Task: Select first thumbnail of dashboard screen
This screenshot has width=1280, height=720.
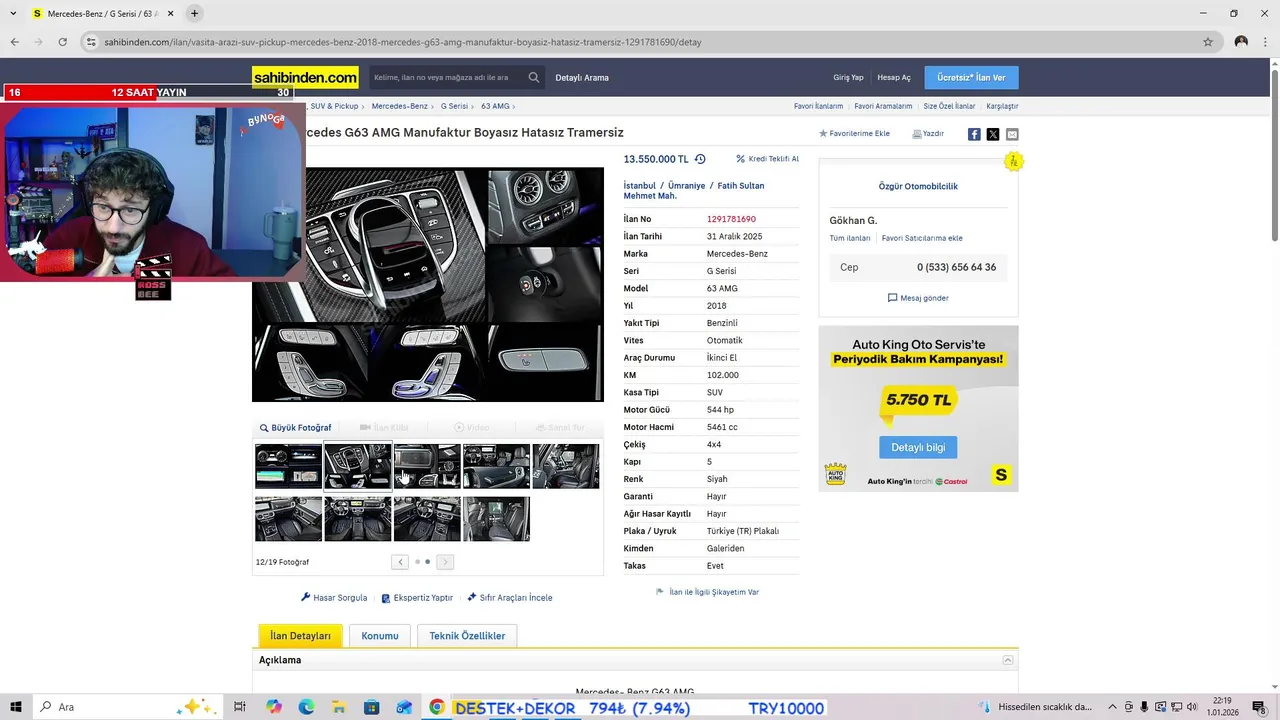Action: [x=288, y=466]
